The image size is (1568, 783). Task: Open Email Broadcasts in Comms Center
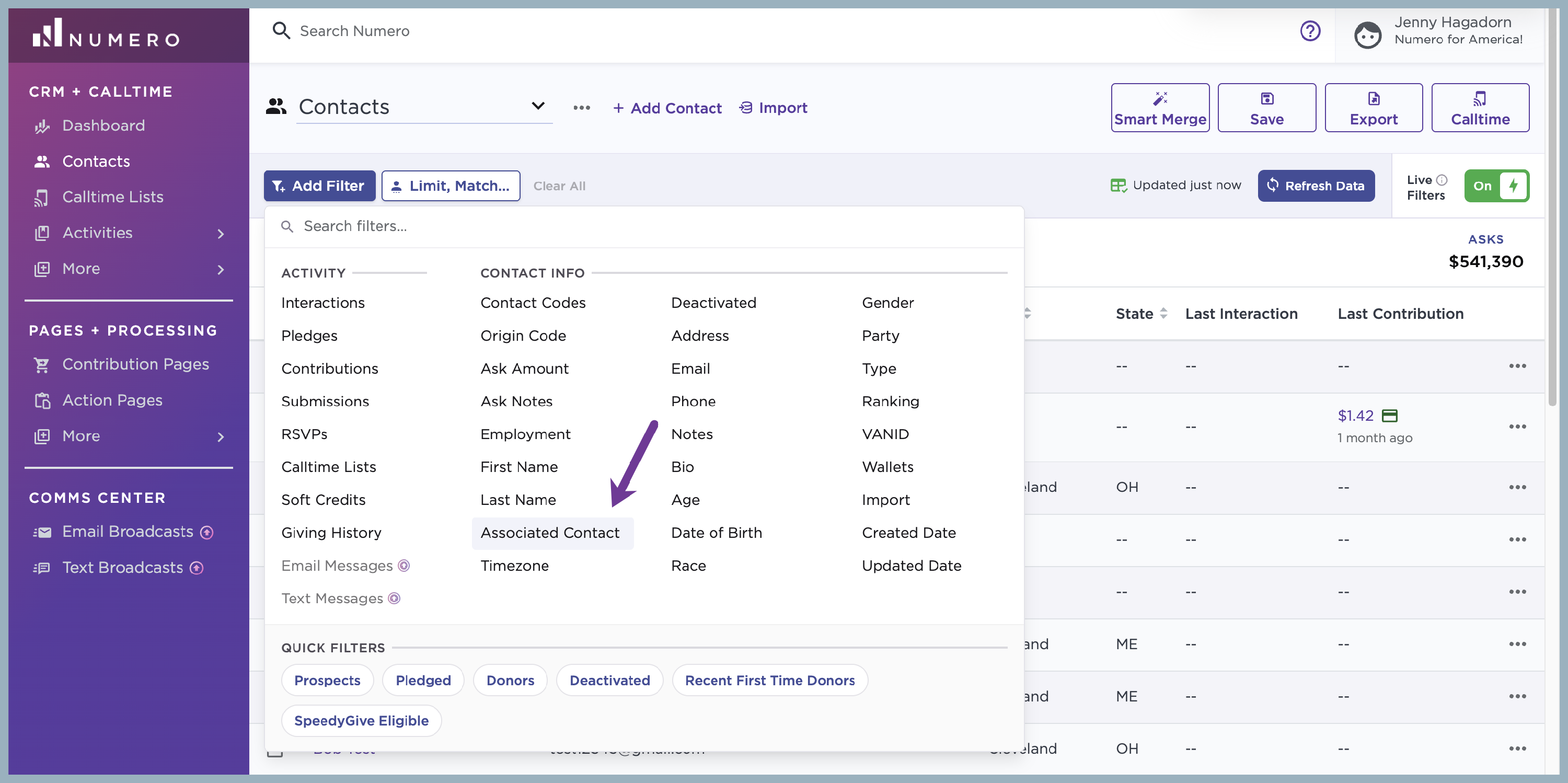click(x=128, y=532)
